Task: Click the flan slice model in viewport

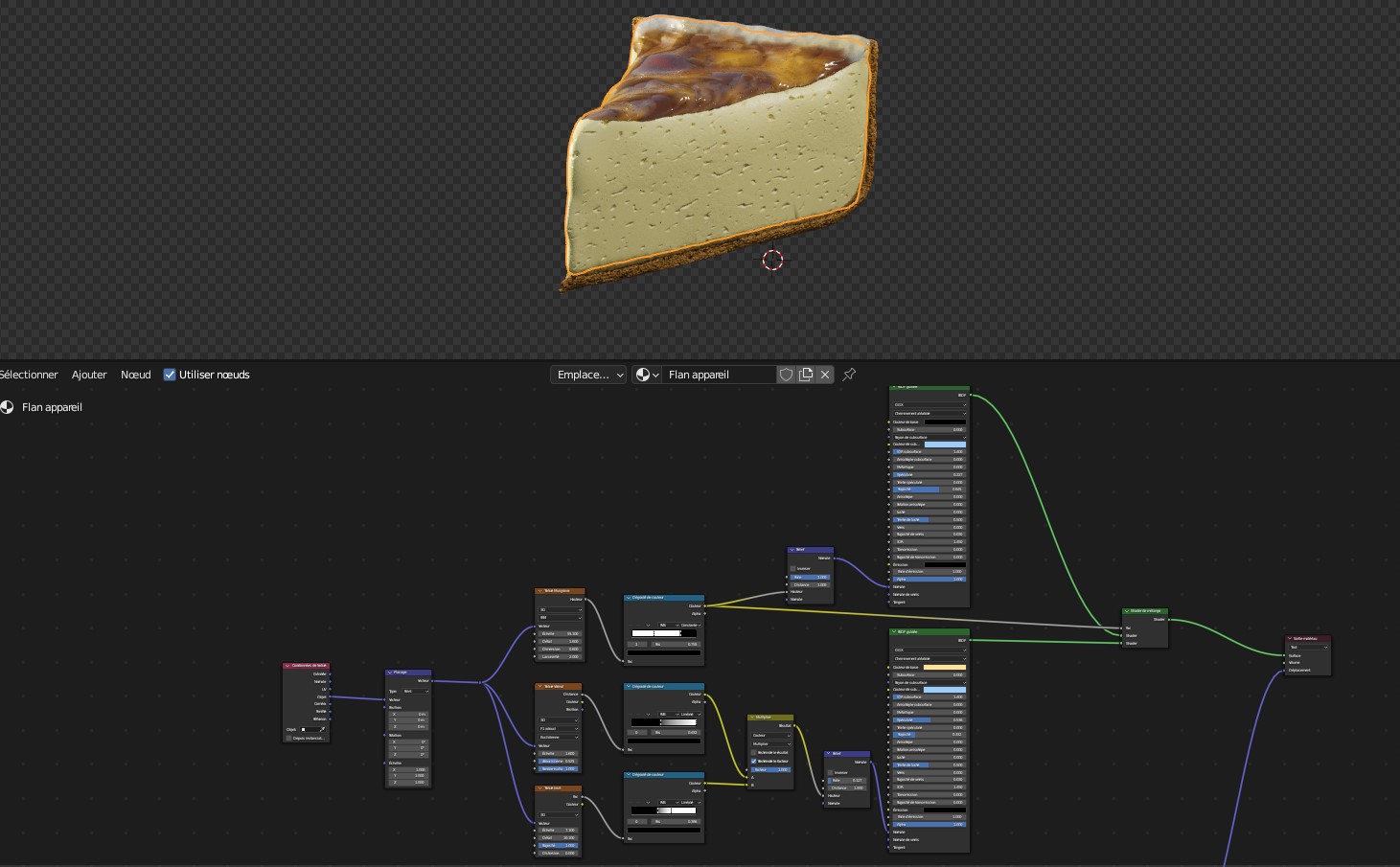Action: point(719,153)
